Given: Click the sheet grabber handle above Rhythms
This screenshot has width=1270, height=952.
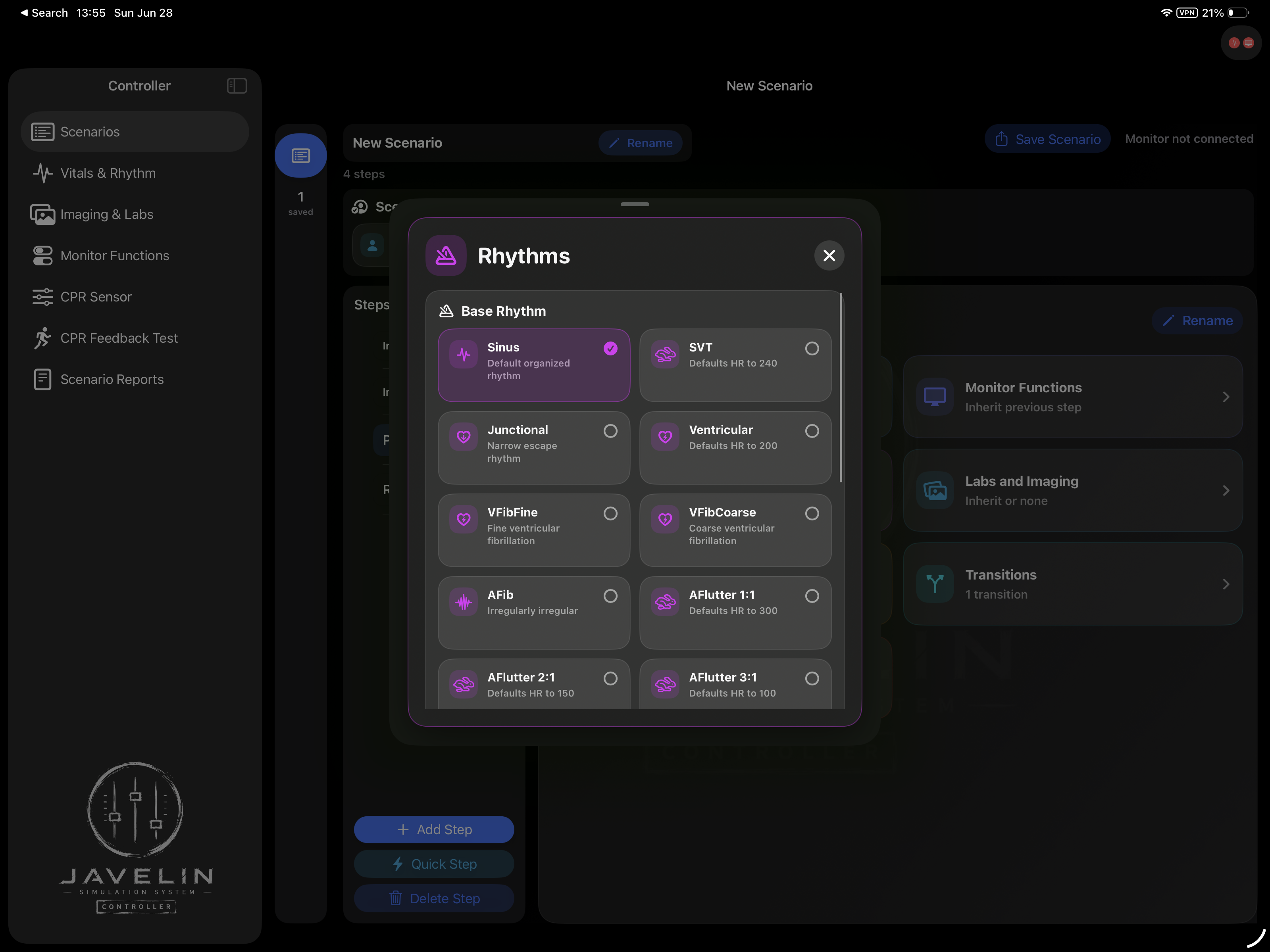Looking at the screenshot, I should pos(635,204).
